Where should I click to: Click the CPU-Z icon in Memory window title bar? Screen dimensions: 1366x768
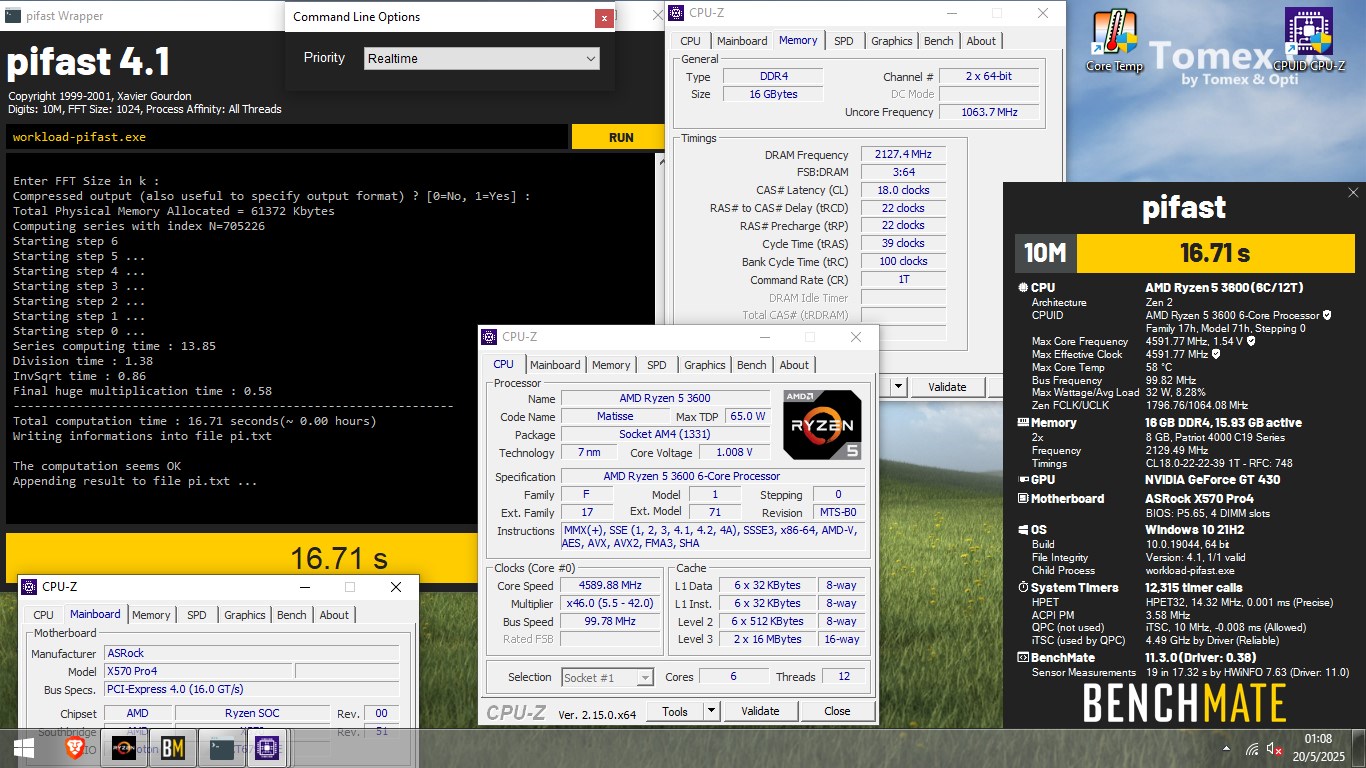[677, 13]
